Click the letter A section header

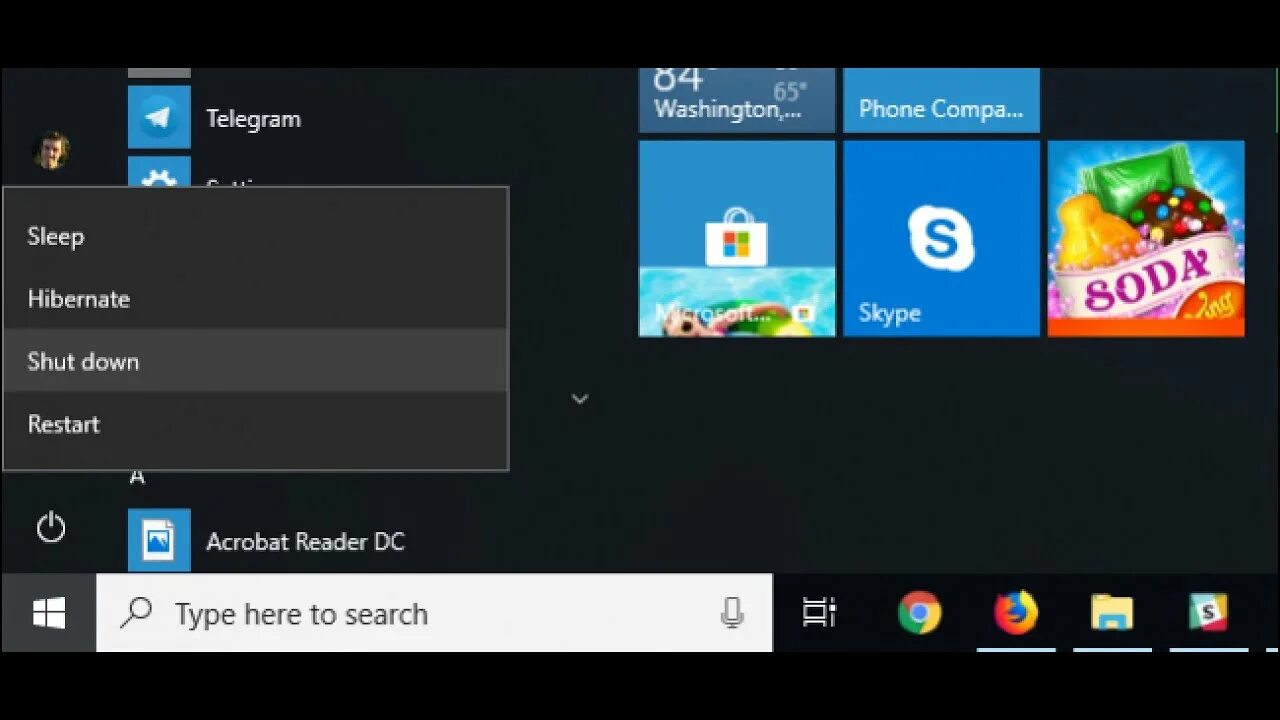click(137, 478)
